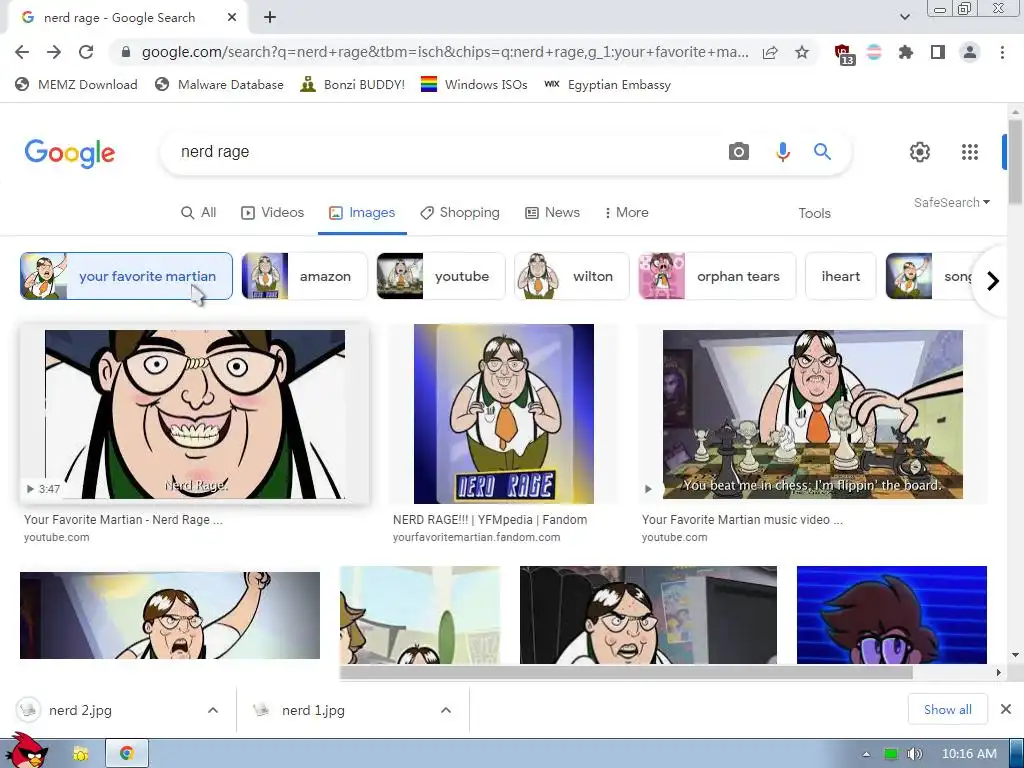Bookmark this page with the star icon

point(802,52)
